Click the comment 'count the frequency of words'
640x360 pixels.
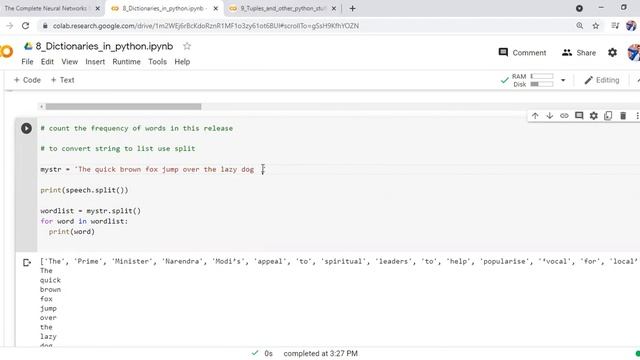coord(137,128)
